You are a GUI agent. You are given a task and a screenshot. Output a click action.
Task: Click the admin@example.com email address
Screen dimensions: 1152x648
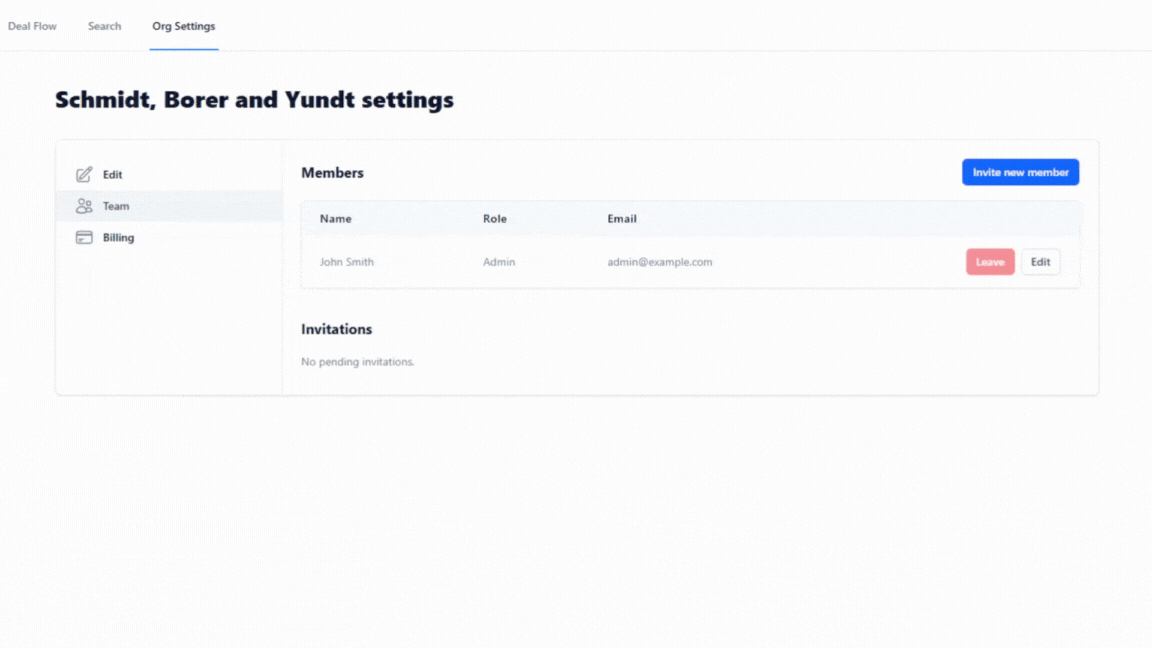pyautogui.click(x=660, y=262)
